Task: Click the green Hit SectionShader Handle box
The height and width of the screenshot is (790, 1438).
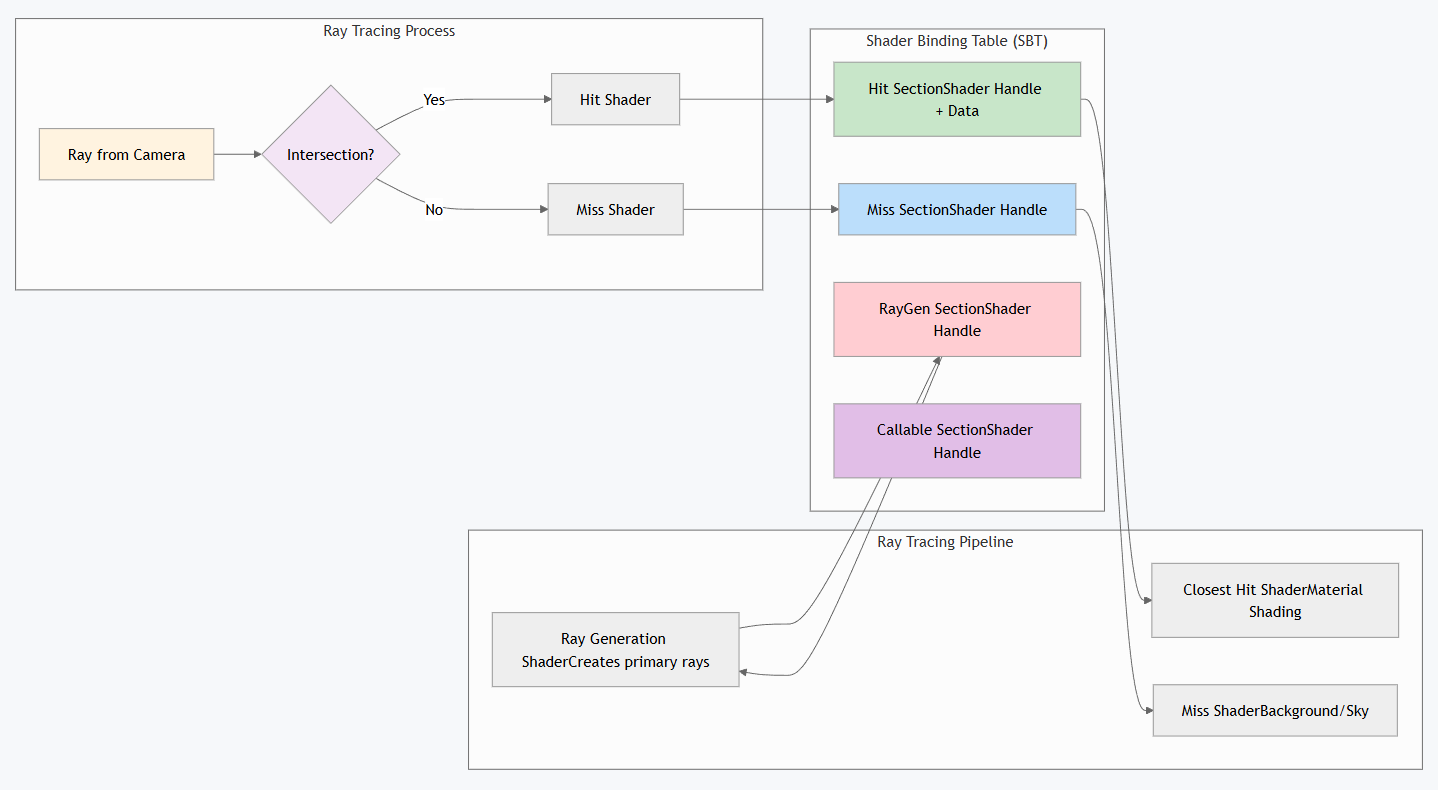Action: pos(957,99)
